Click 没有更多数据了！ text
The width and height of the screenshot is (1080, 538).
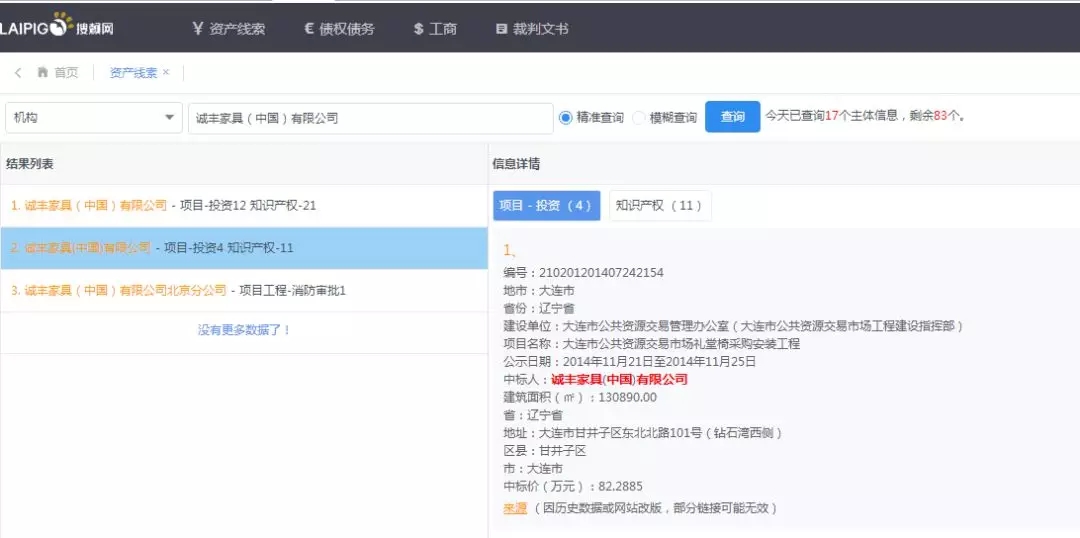tap(245, 330)
